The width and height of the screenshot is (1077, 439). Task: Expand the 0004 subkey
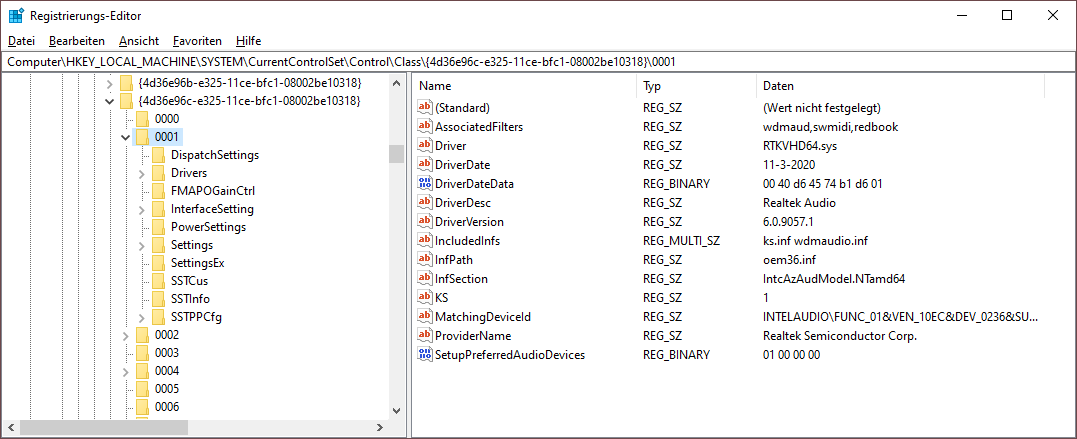click(126, 371)
